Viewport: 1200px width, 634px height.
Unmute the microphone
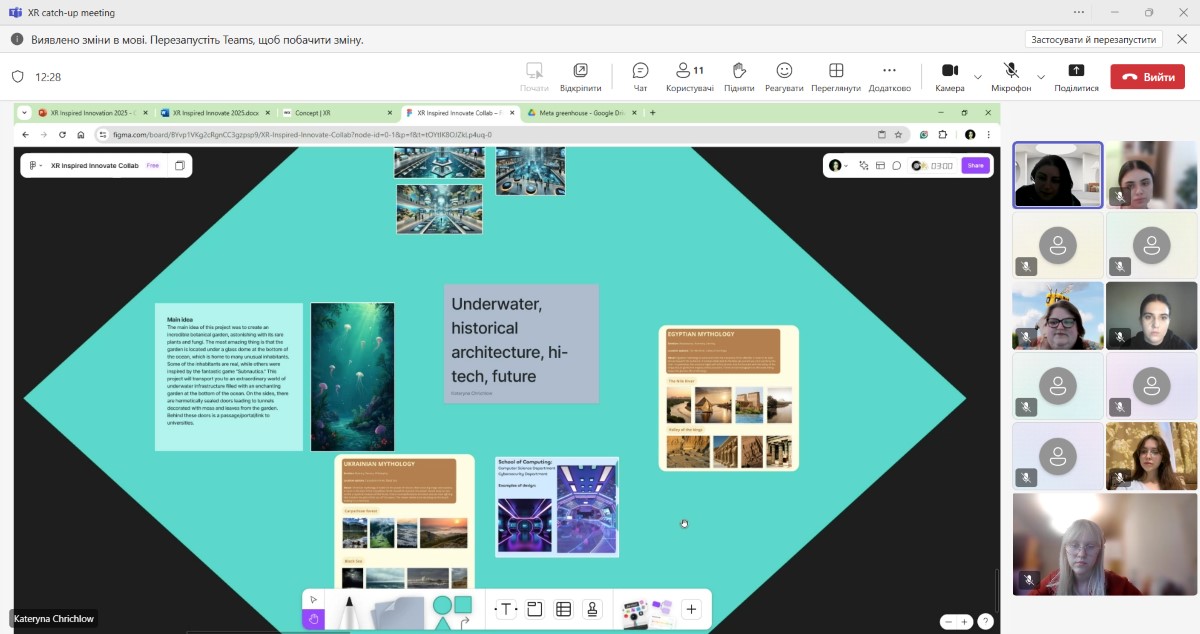point(1011,77)
